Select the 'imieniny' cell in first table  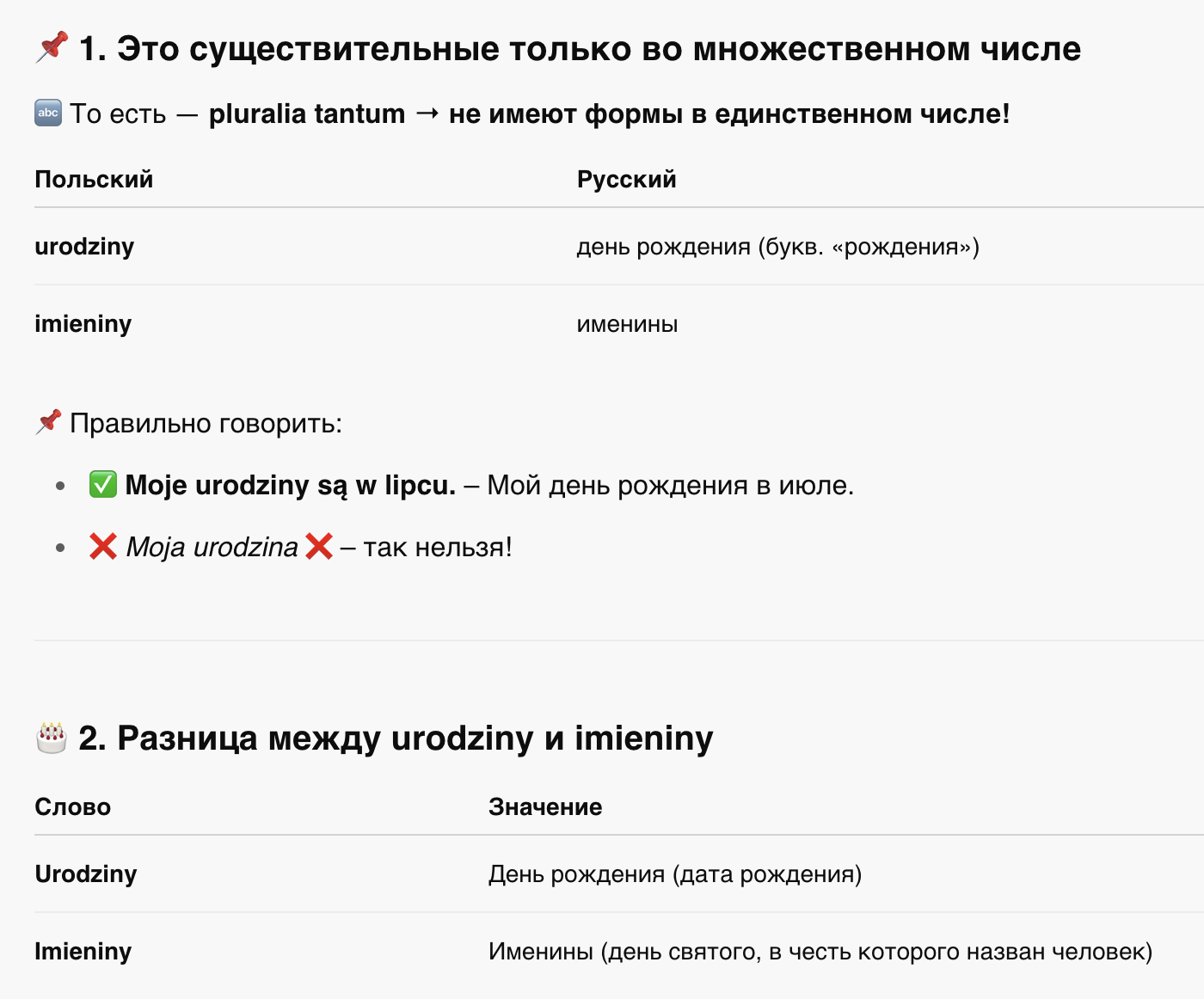tap(83, 324)
